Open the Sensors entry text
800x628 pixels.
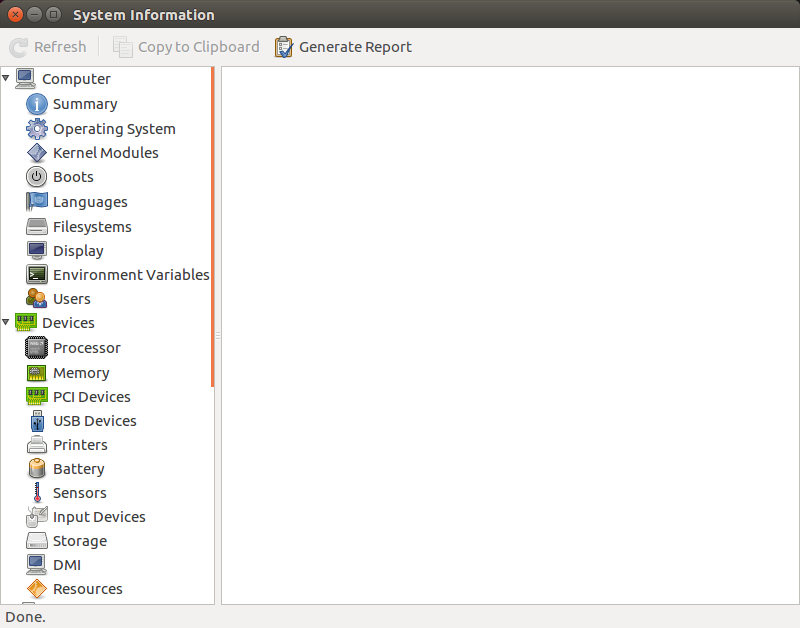click(80, 493)
